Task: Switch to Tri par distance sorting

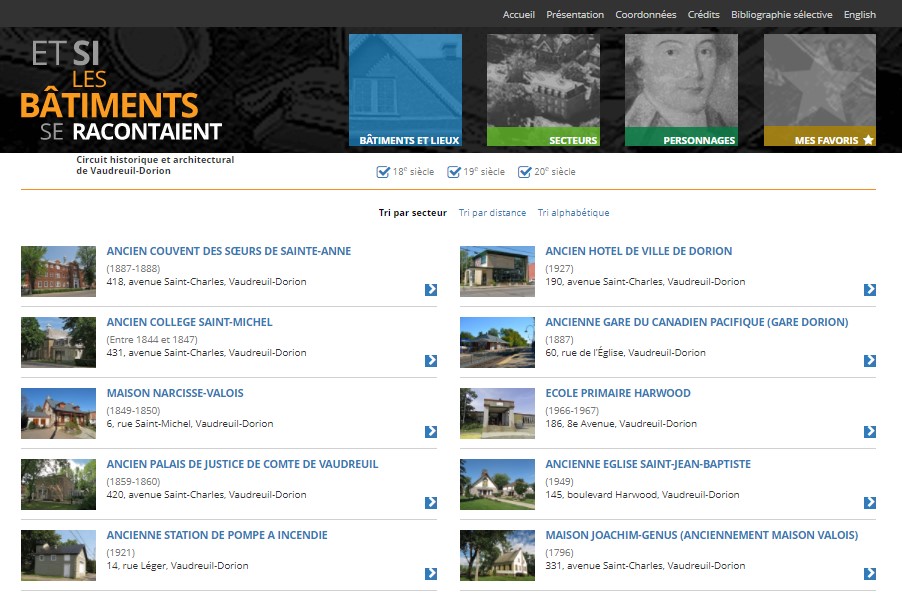Action: click(x=492, y=213)
